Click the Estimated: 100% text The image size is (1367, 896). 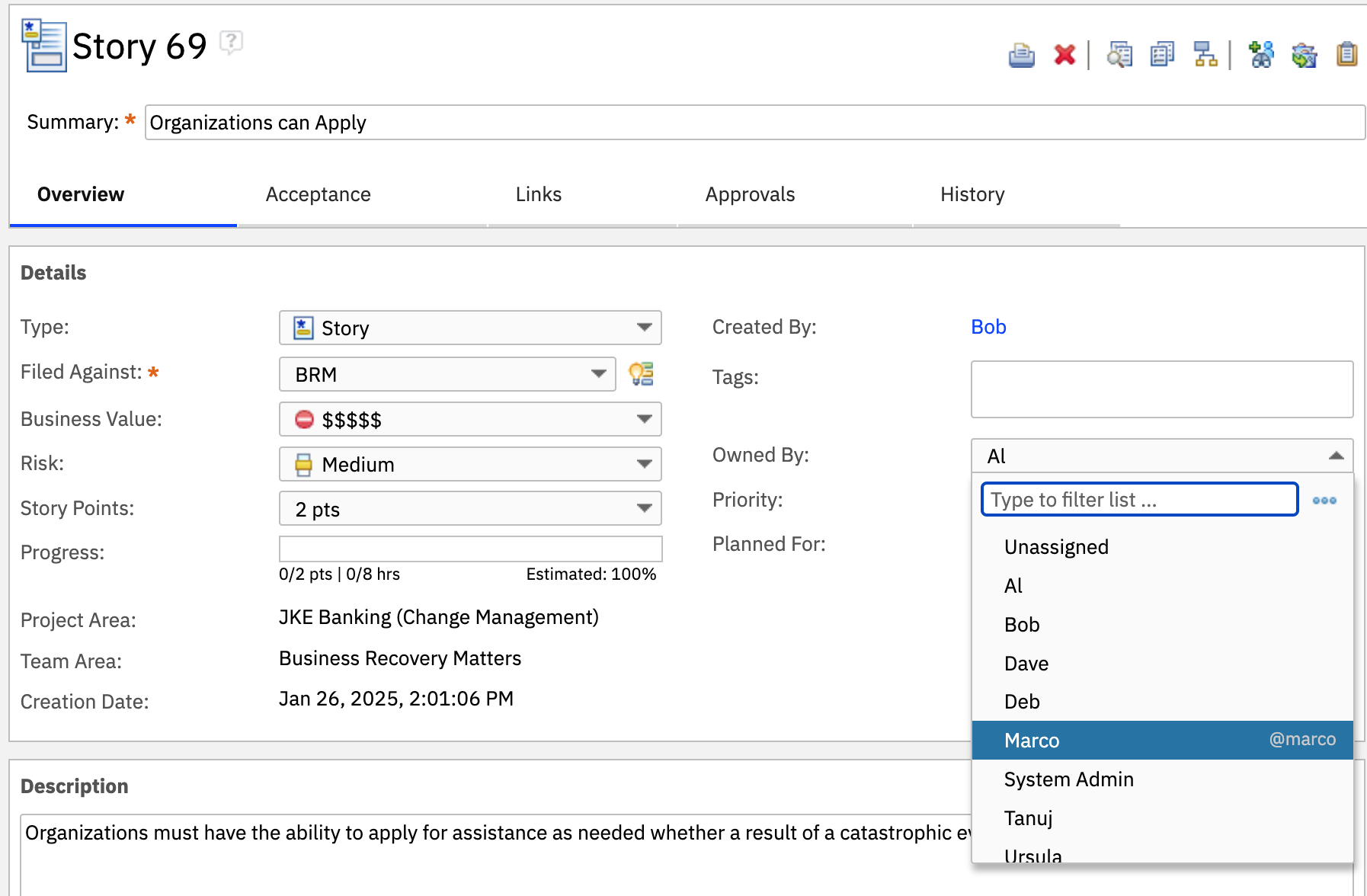point(591,574)
